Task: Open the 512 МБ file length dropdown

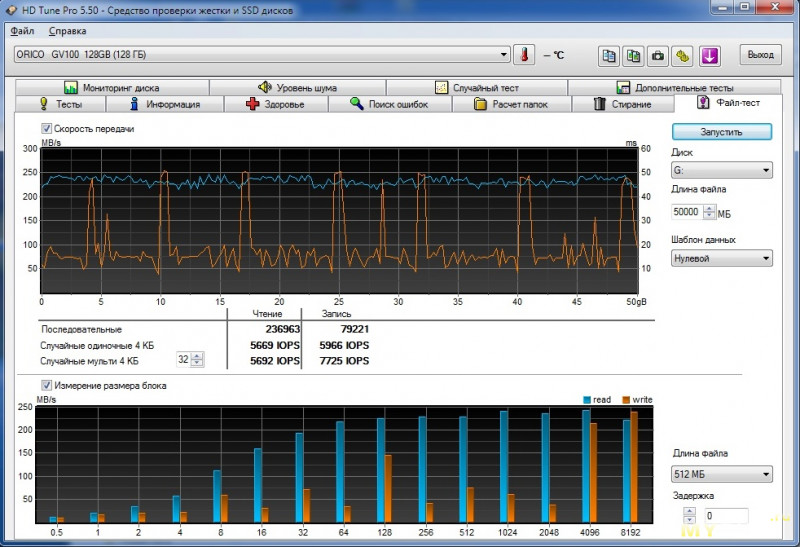Action: [722, 474]
